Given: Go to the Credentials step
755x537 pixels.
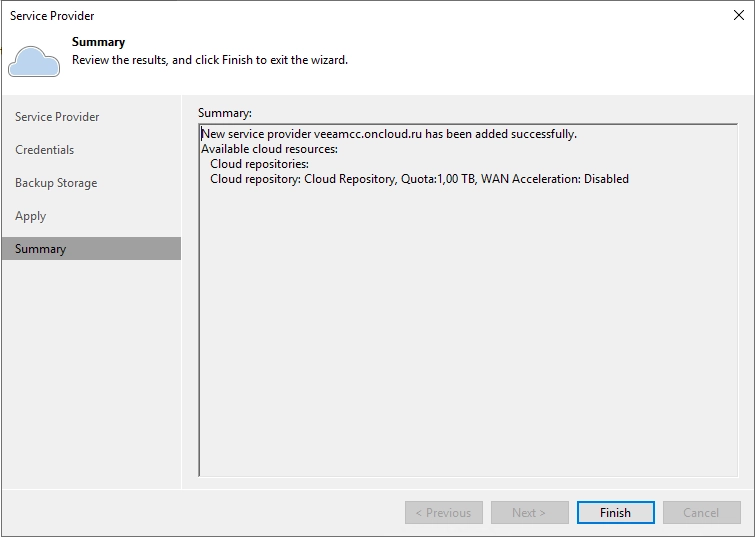Looking at the screenshot, I should [x=45, y=150].
